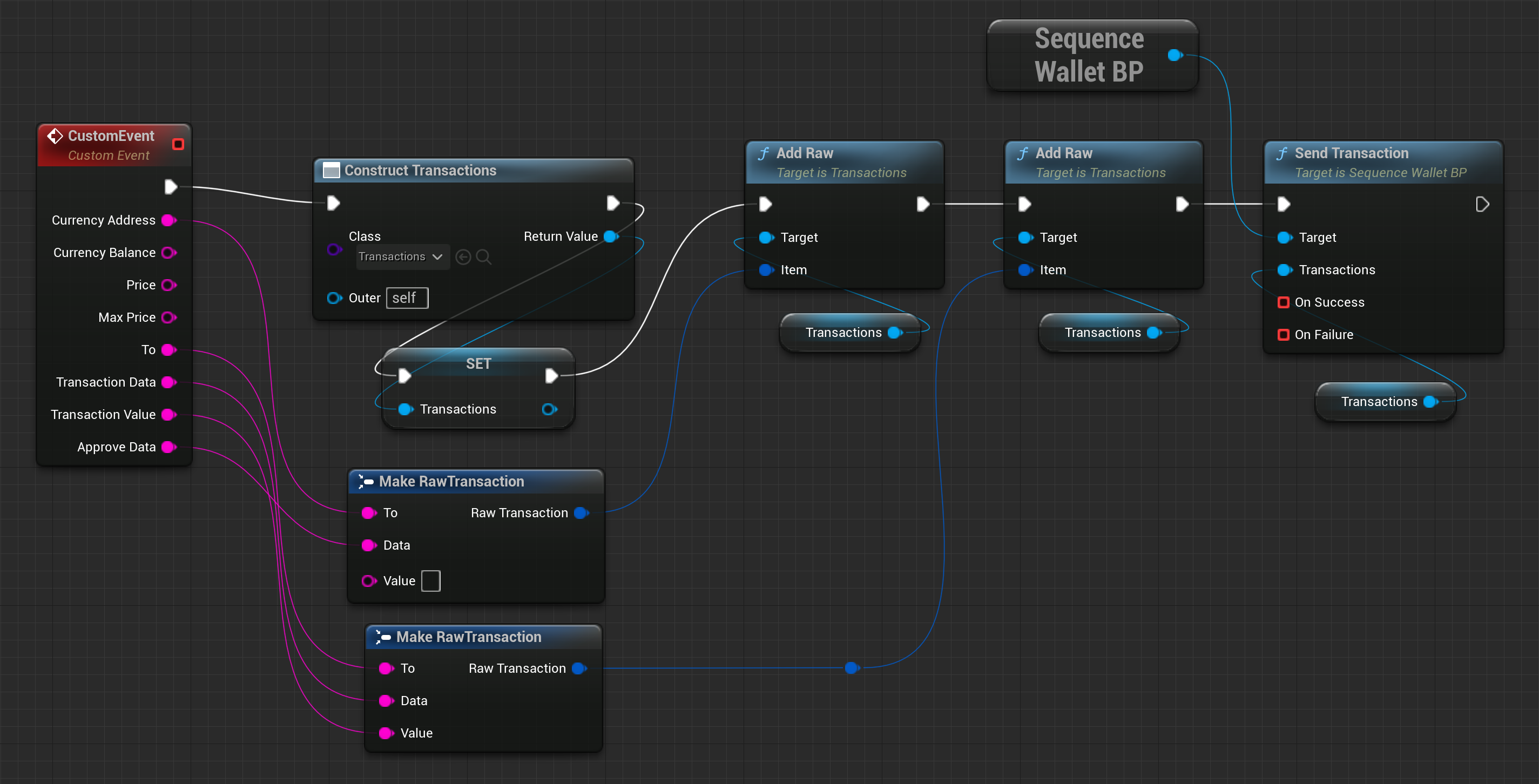Click the On Failure red delegate pin

(1282, 335)
